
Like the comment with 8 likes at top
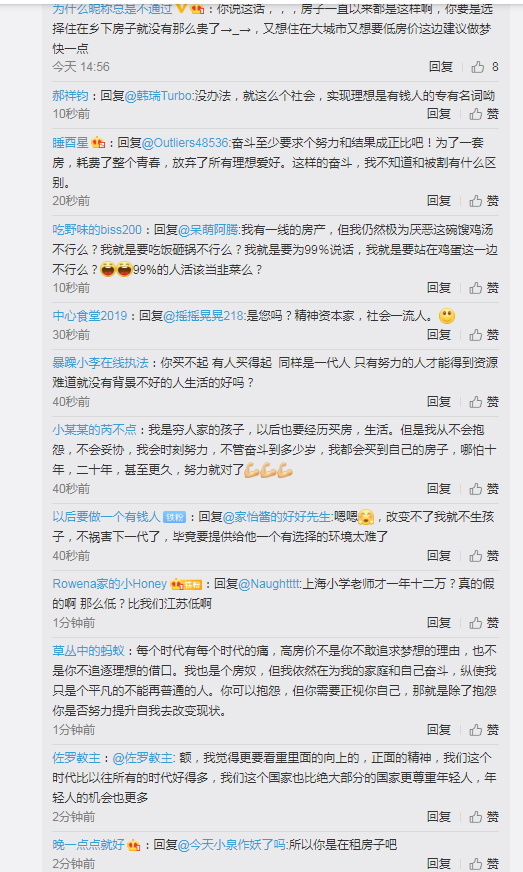tap(484, 67)
